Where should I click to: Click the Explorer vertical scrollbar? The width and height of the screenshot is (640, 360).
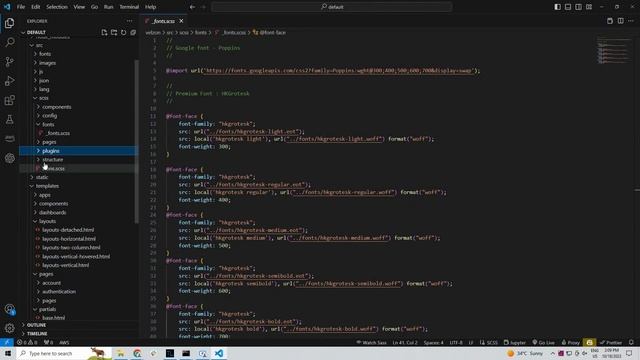136,141
